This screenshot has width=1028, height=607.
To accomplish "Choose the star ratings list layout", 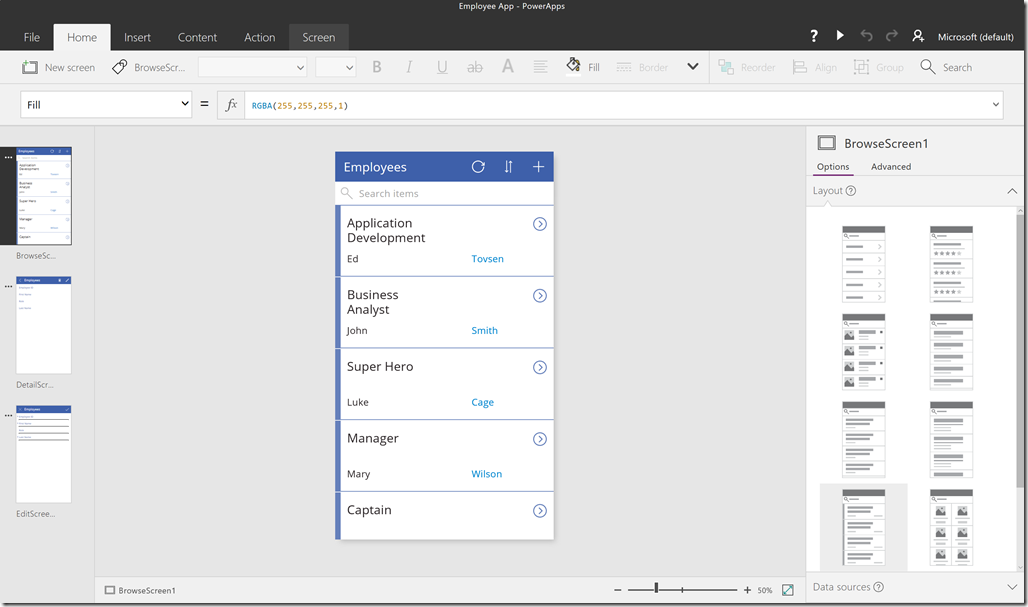I will 951,264.
